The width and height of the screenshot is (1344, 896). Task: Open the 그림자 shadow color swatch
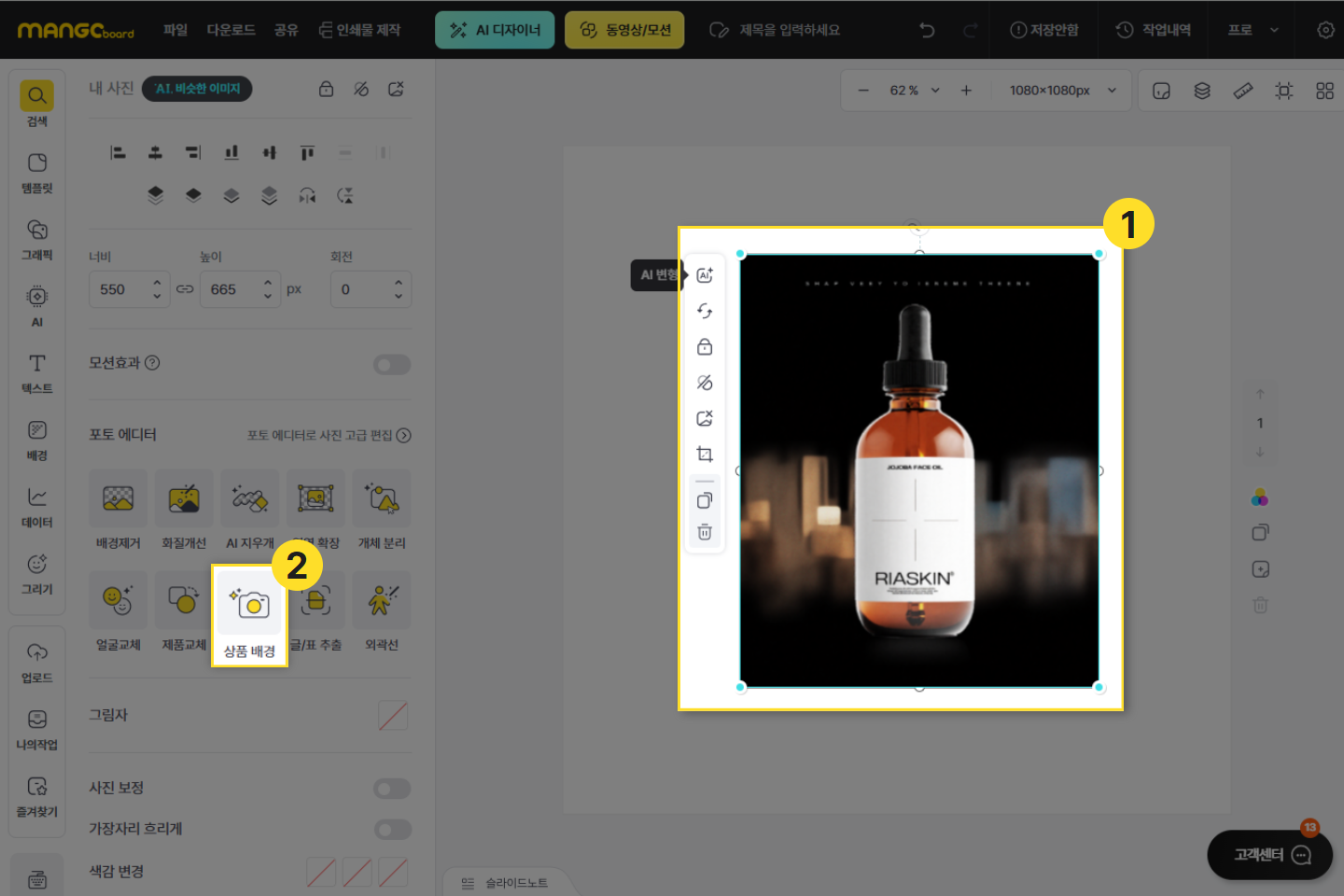click(393, 716)
